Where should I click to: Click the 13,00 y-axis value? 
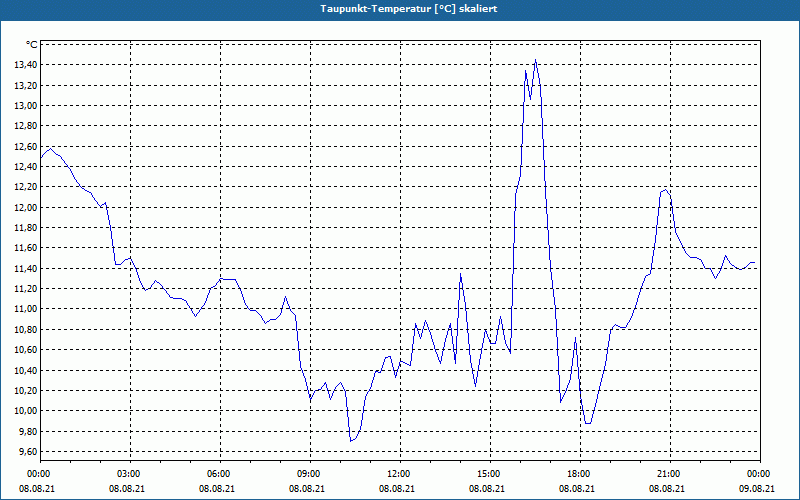point(25,106)
